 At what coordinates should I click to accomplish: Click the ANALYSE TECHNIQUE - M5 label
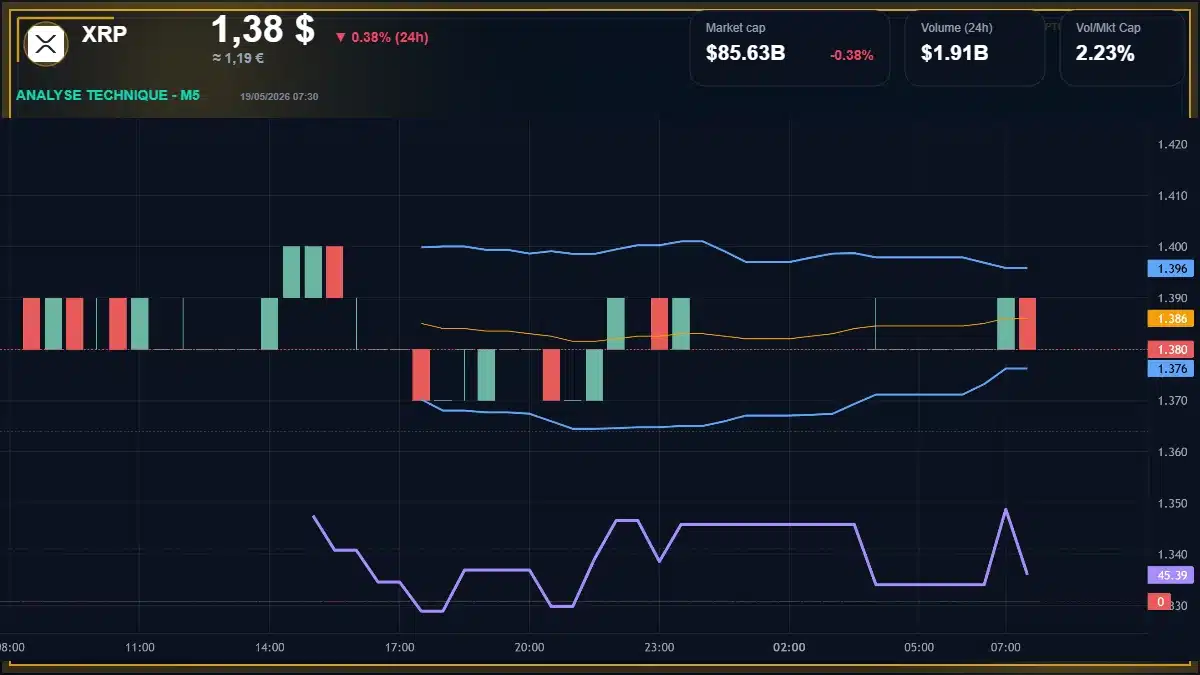click(108, 95)
